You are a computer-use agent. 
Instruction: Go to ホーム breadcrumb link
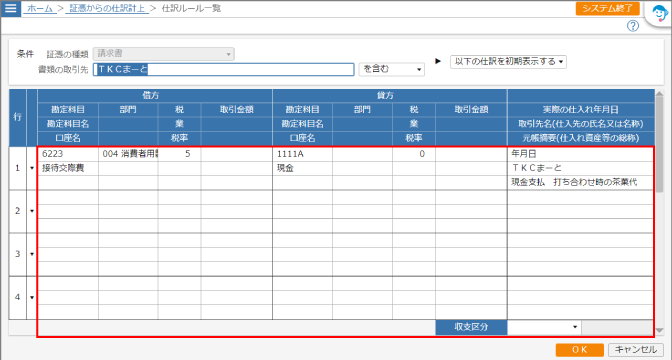point(40,8)
